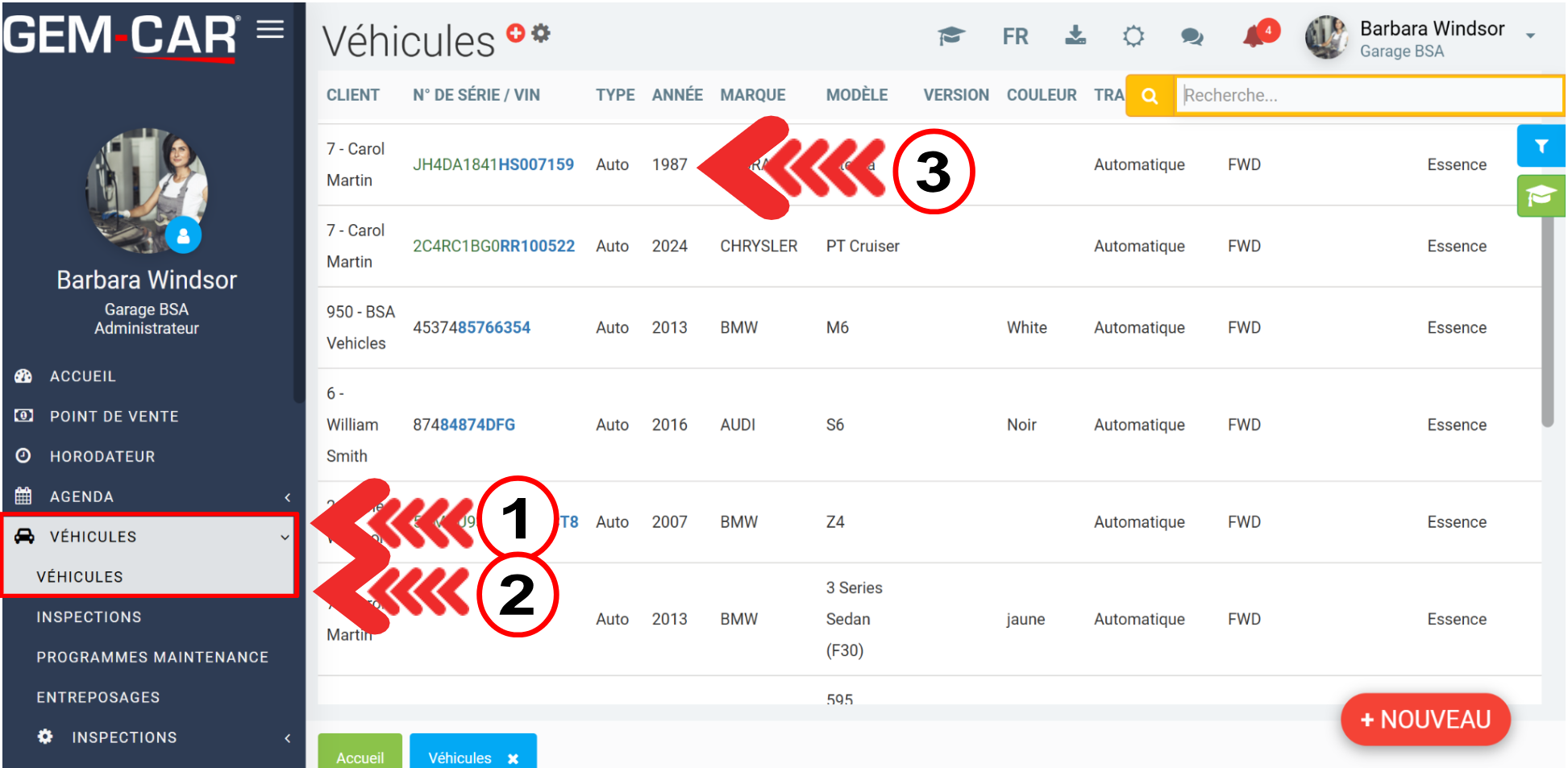The height and width of the screenshot is (768, 1568).
Task: Click inside the Recherche search field
Action: (1366, 96)
